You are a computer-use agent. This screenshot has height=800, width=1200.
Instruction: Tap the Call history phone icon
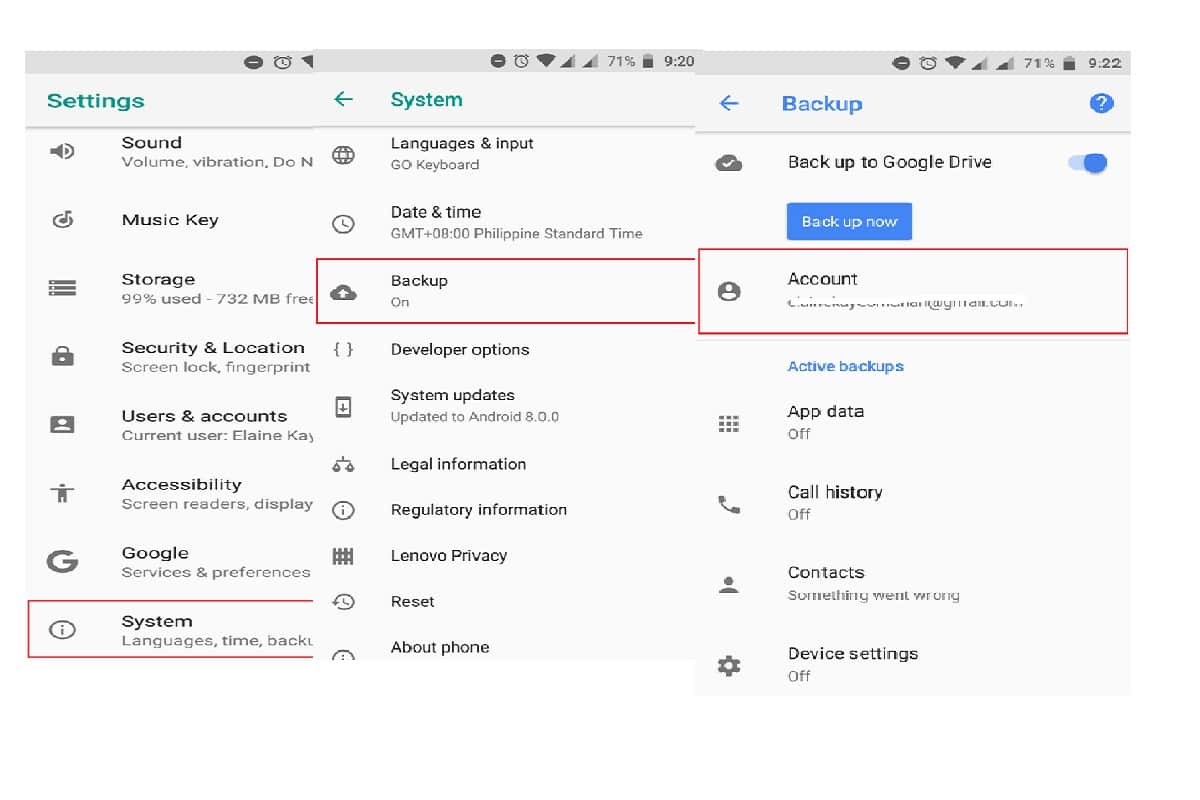click(729, 505)
